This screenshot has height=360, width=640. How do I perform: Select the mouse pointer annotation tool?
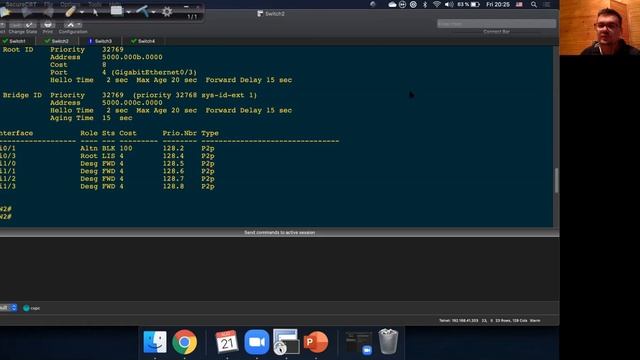pyautogui.click(x=95, y=12)
